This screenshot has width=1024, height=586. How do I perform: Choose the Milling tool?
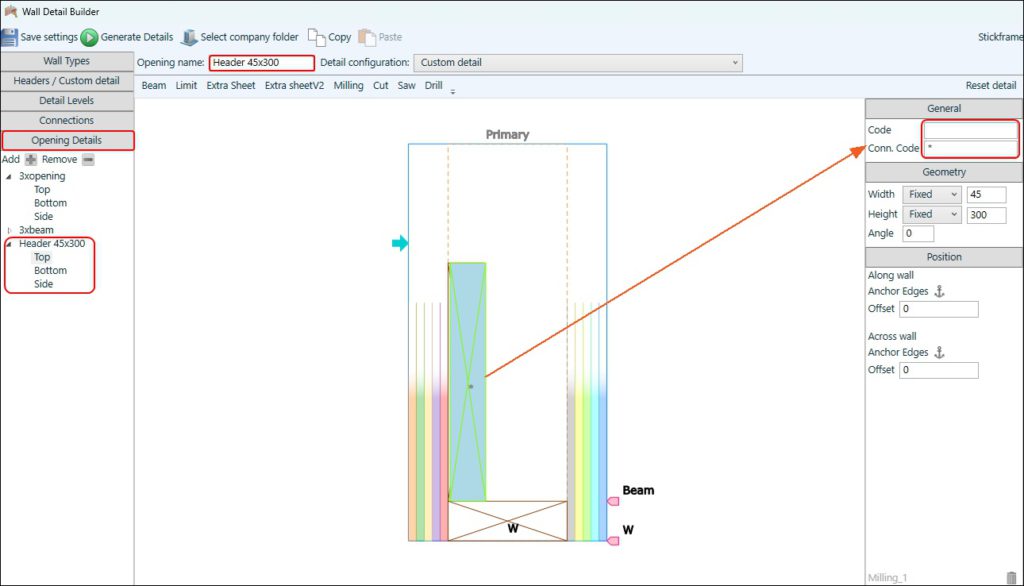348,86
